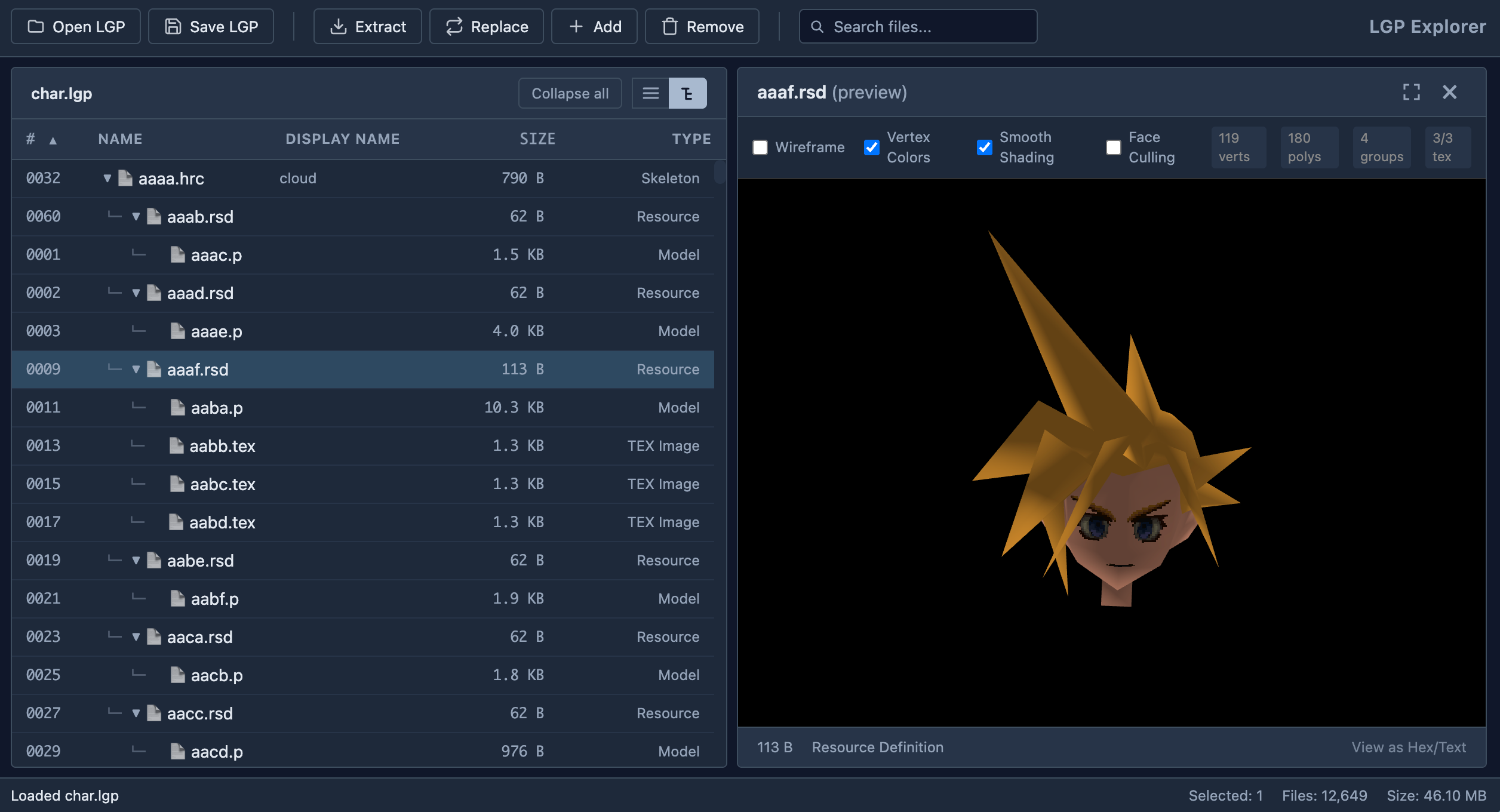Click the 119 verts stat badge
This screenshot has width=1500, height=812.
[1238, 147]
